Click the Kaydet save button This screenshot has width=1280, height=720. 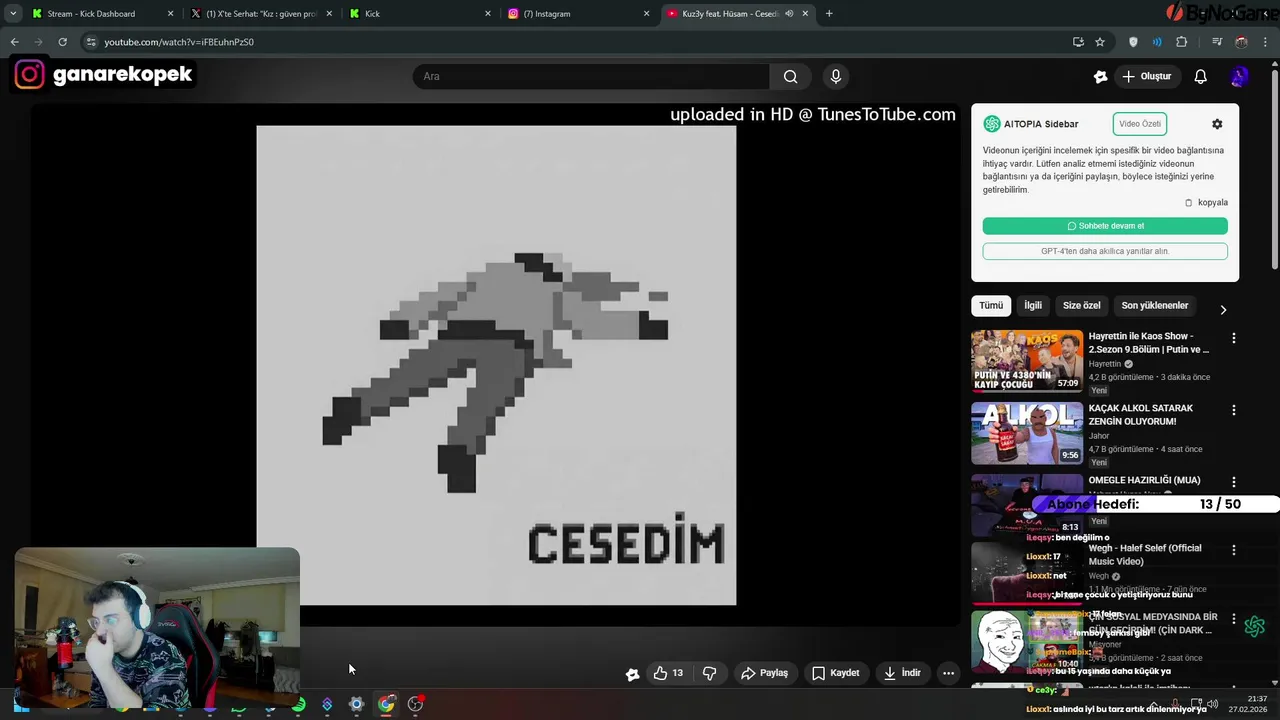[x=836, y=673]
